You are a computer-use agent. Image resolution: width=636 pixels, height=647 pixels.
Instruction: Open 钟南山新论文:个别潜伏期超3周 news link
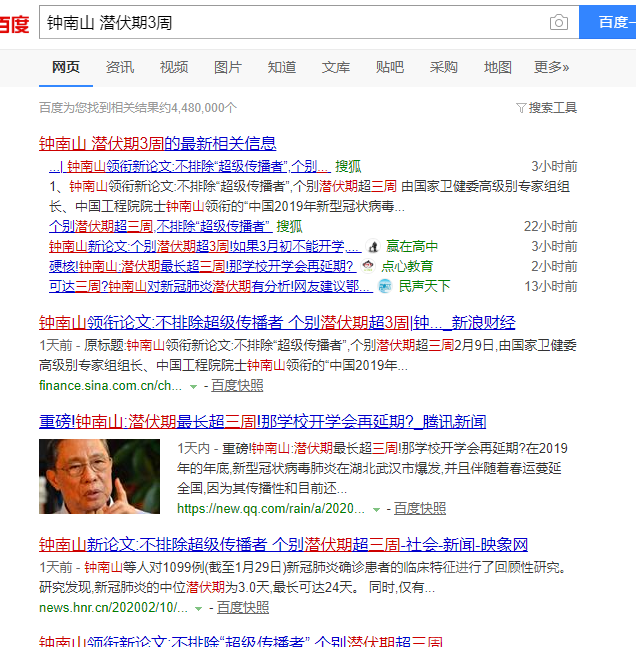(205, 247)
